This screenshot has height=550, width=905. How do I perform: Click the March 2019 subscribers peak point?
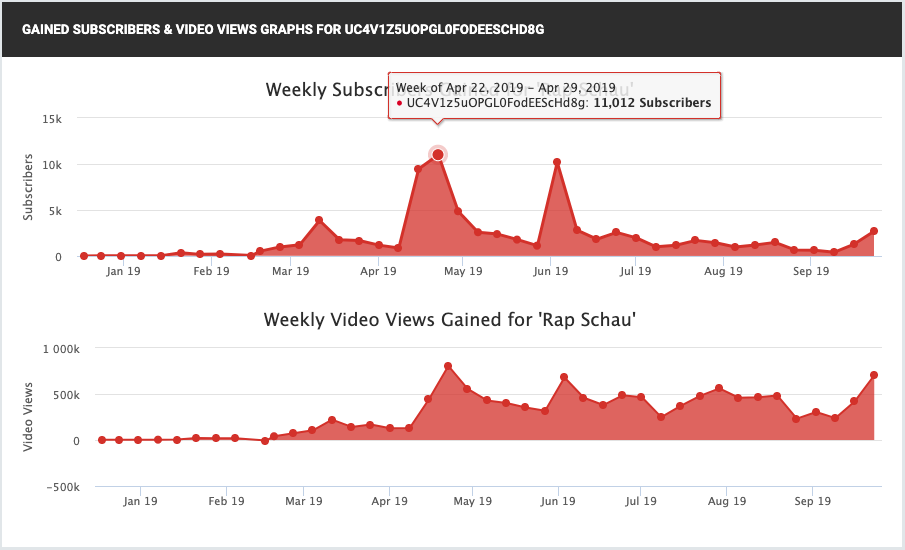pyautogui.click(x=319, y=220)
